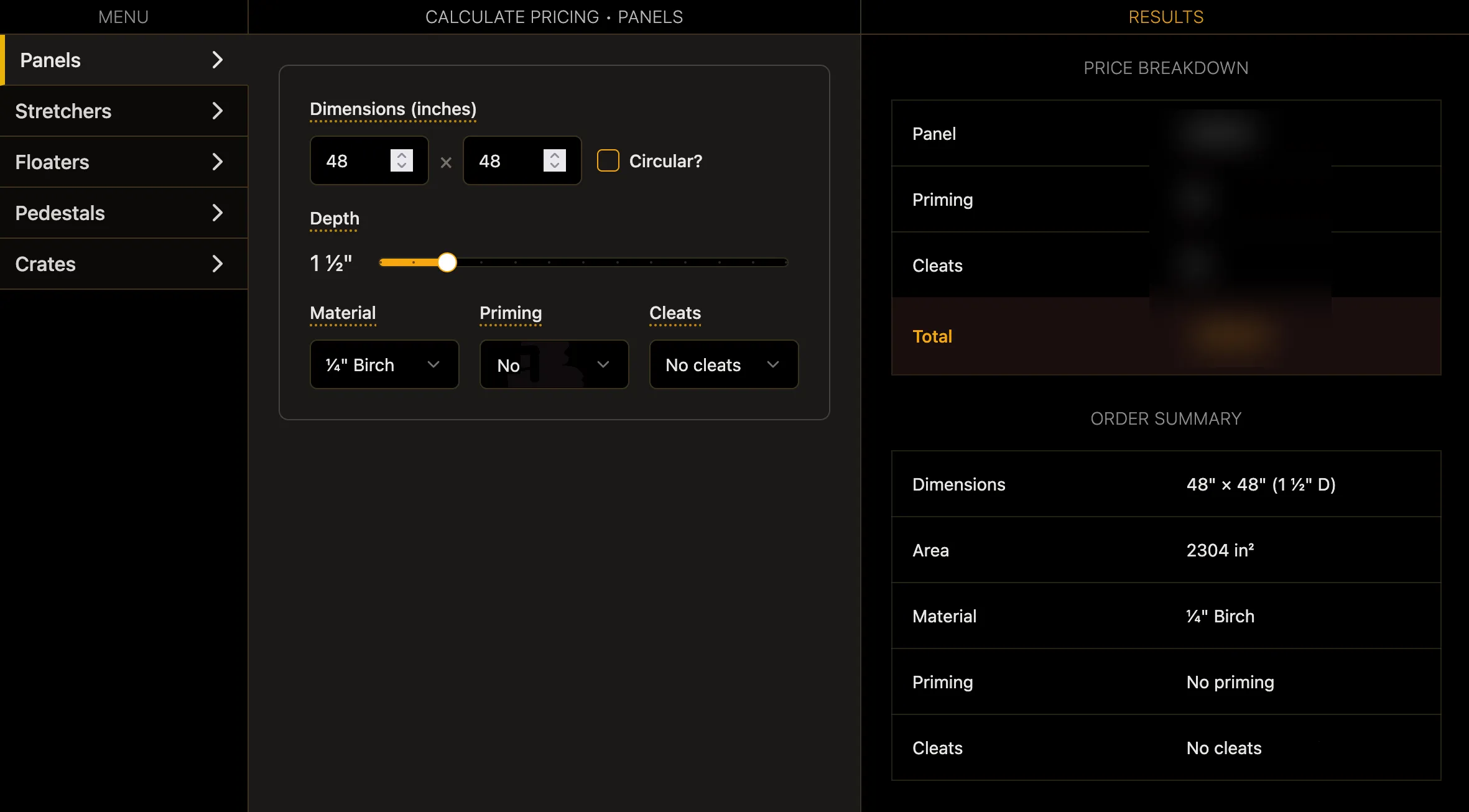Click the 48" × 48" (1 ½" D) dimensions value
1469x812 pixels.
pyautogui.click(x=1261, y=484)
